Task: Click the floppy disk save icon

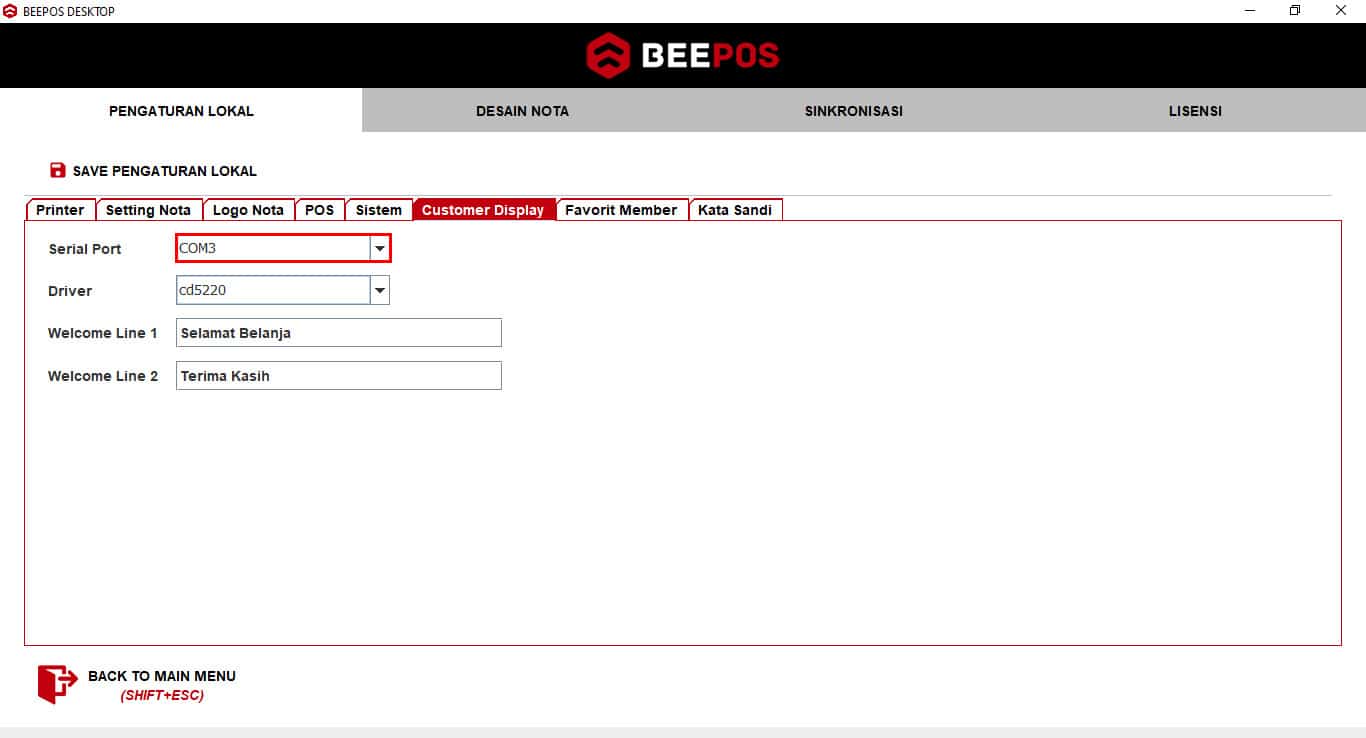Action: [57, 171]
